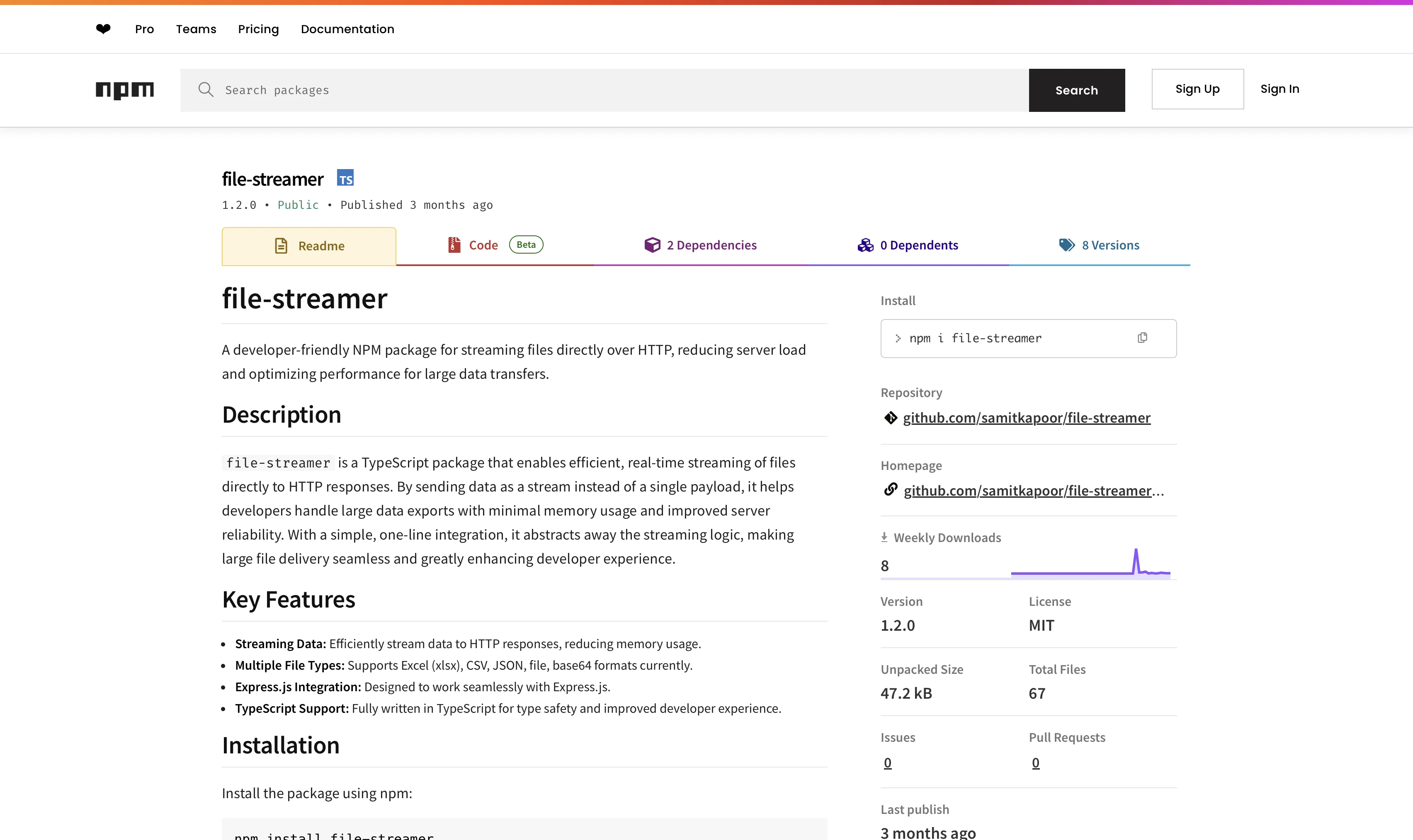Open the Issues count link

click(x=887, y=763)
